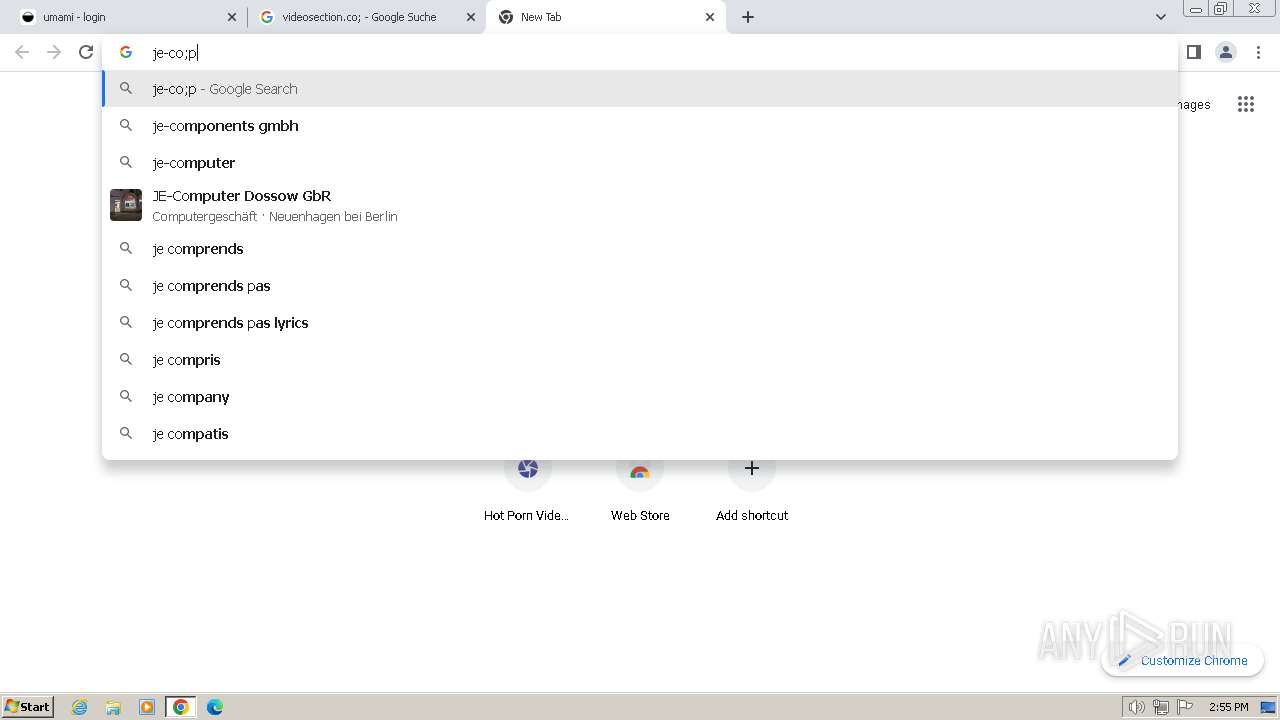Click the JE-Computer Dossow GbR thumbnail

pyautogui.click(x=126, y=205)
